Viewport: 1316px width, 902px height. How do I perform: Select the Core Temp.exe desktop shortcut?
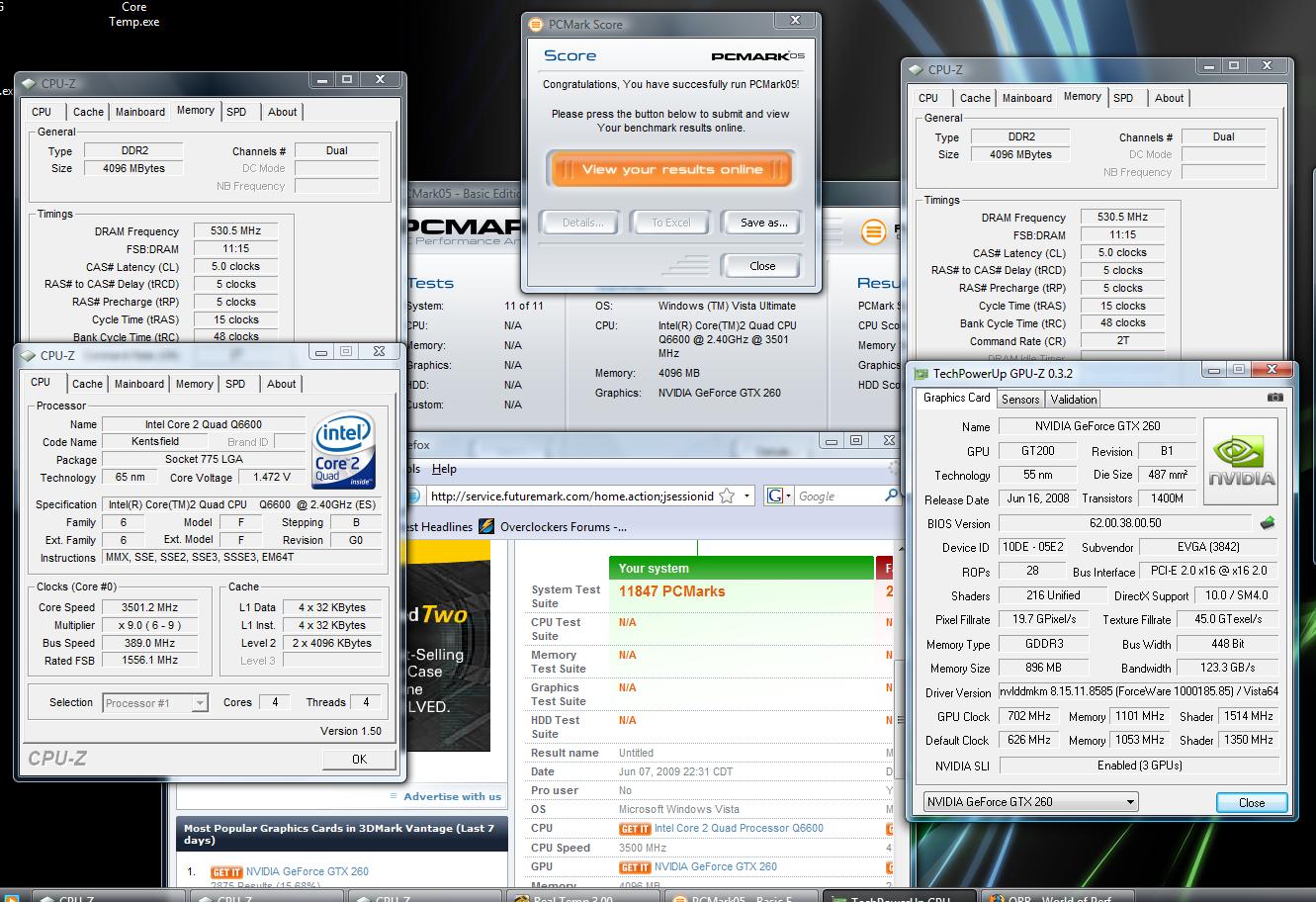click(x=134, y=14)
